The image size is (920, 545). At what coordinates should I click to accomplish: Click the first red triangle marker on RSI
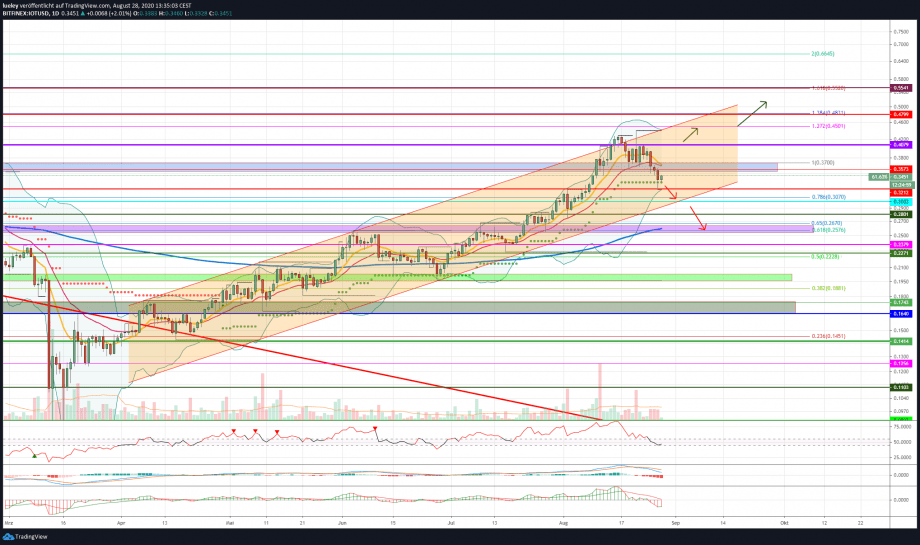[x=234, y=431]
